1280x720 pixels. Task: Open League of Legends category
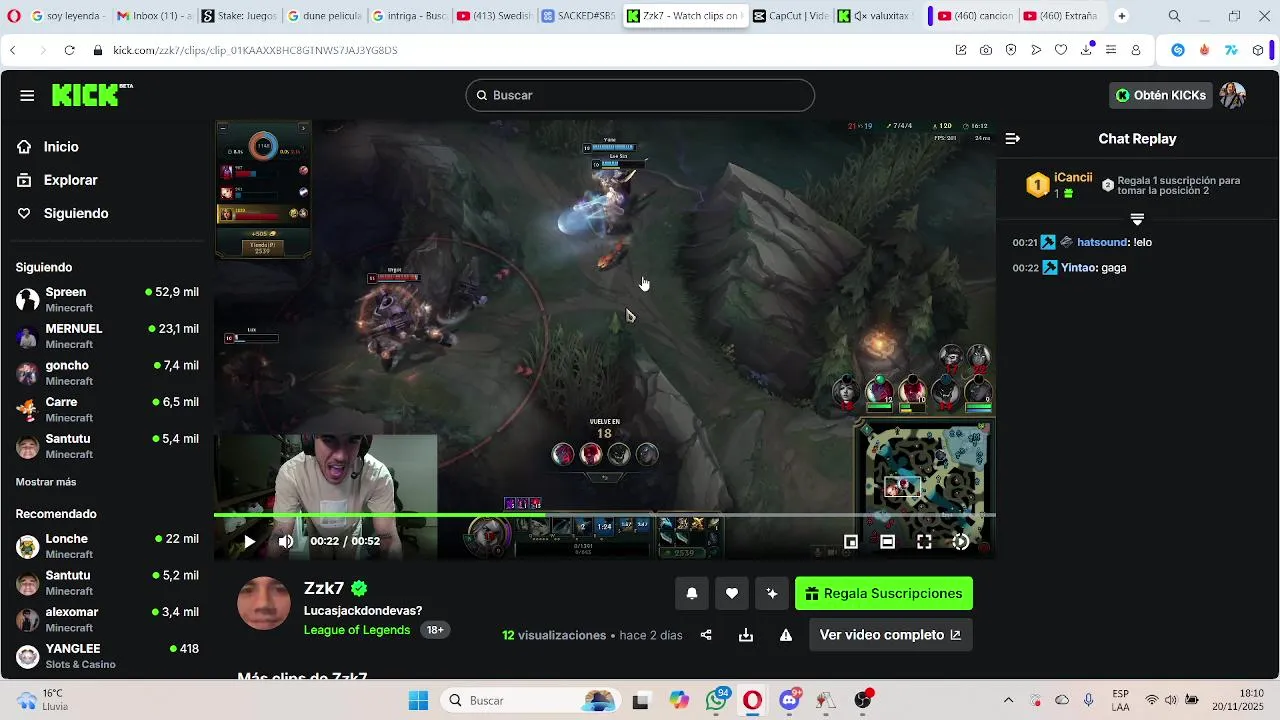[357, 630]
